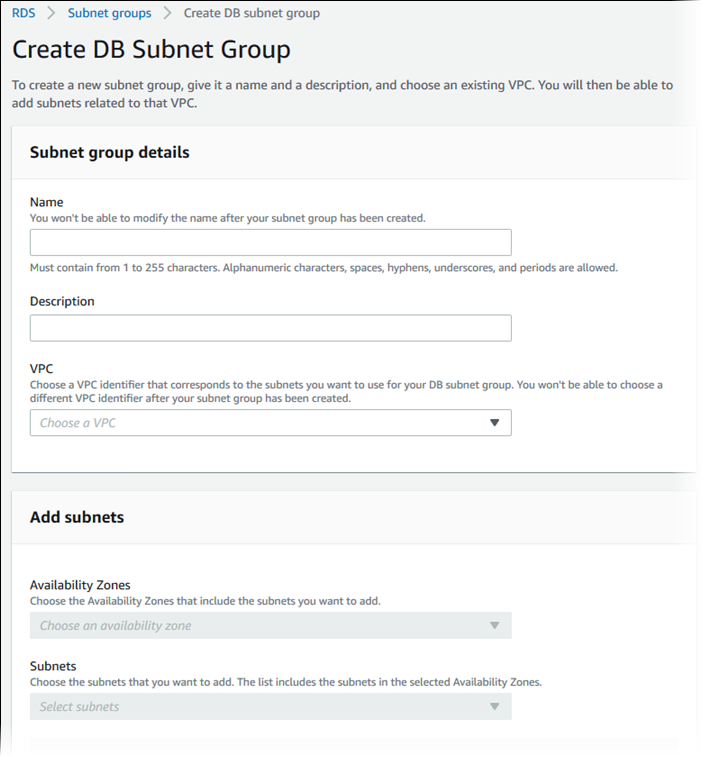This screenshot has width=702, height=757.
Task: Click the breadcrumb chevron after Subnet groups
Action: point(167,13)
